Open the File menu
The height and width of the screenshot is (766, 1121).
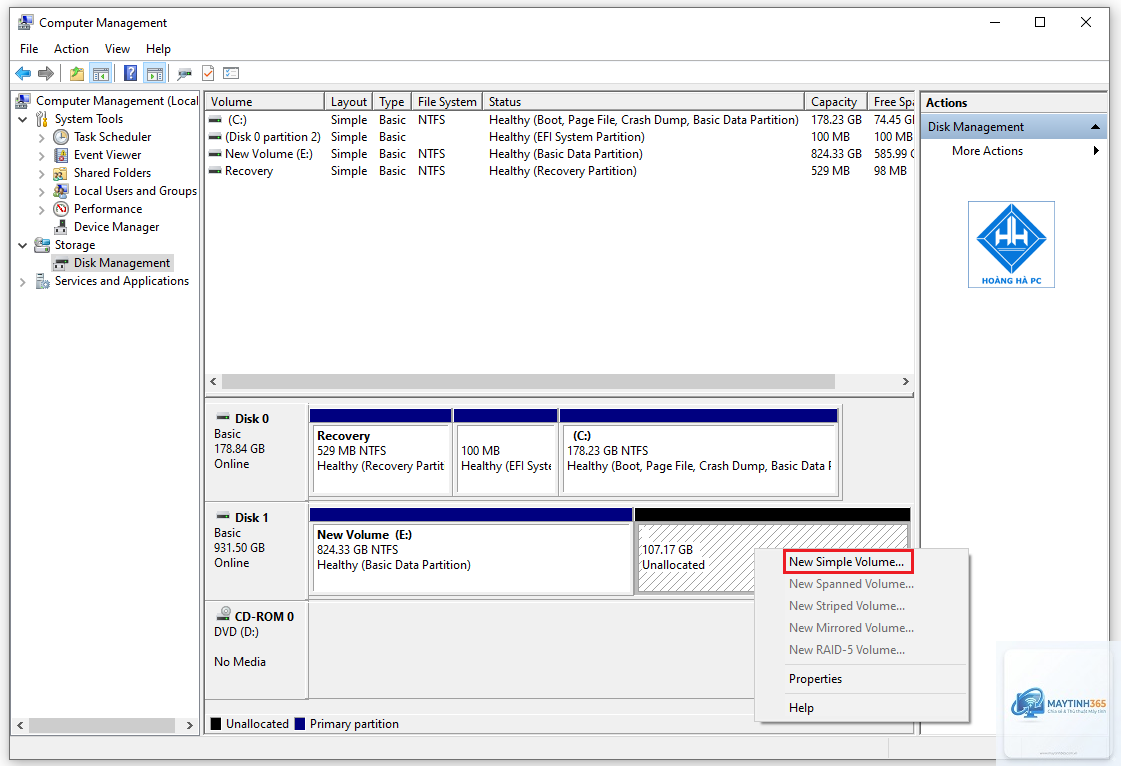(x=29, y=49)
